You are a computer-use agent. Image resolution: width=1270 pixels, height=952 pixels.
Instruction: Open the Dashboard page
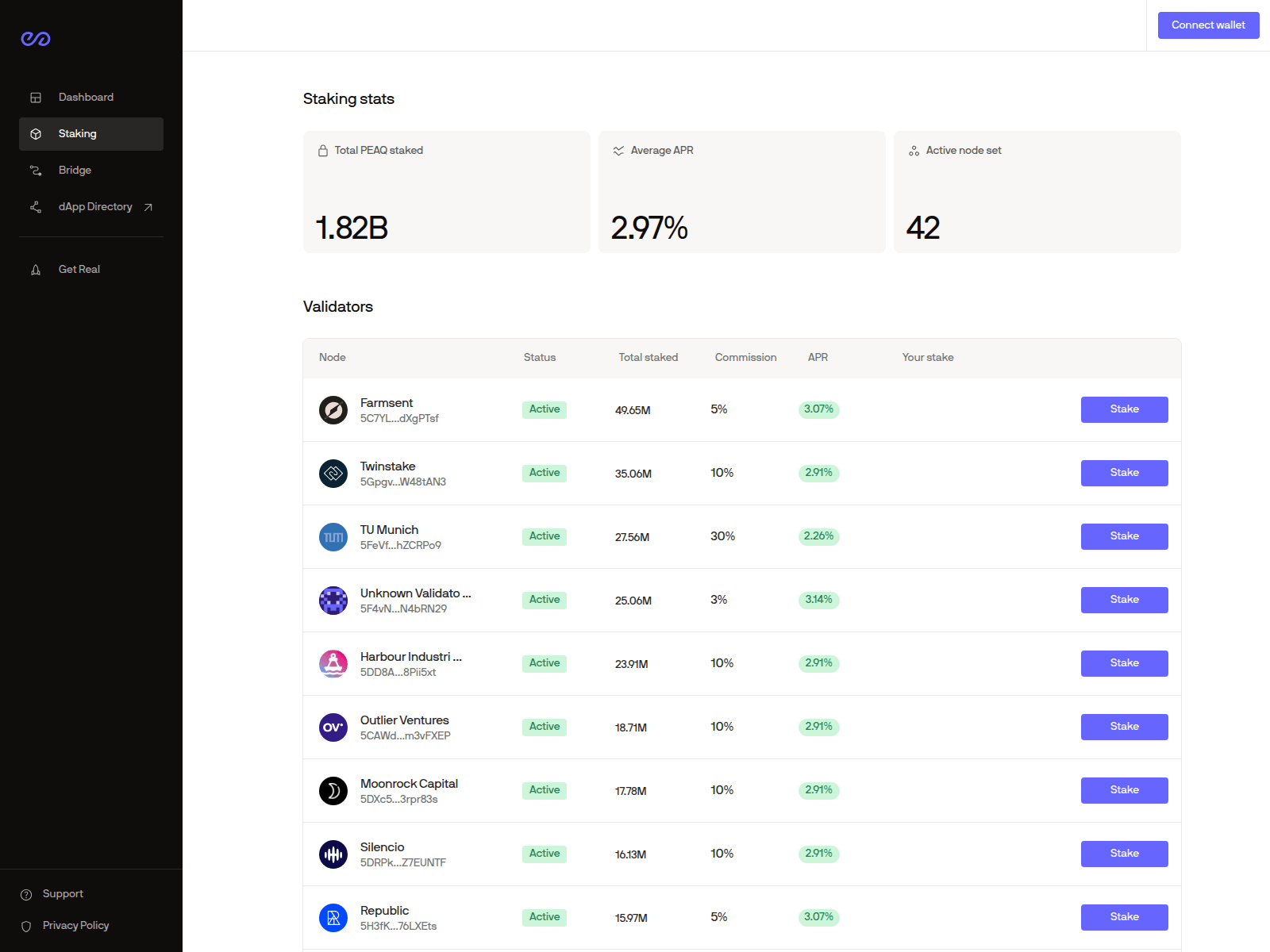(x=91, y=98)
